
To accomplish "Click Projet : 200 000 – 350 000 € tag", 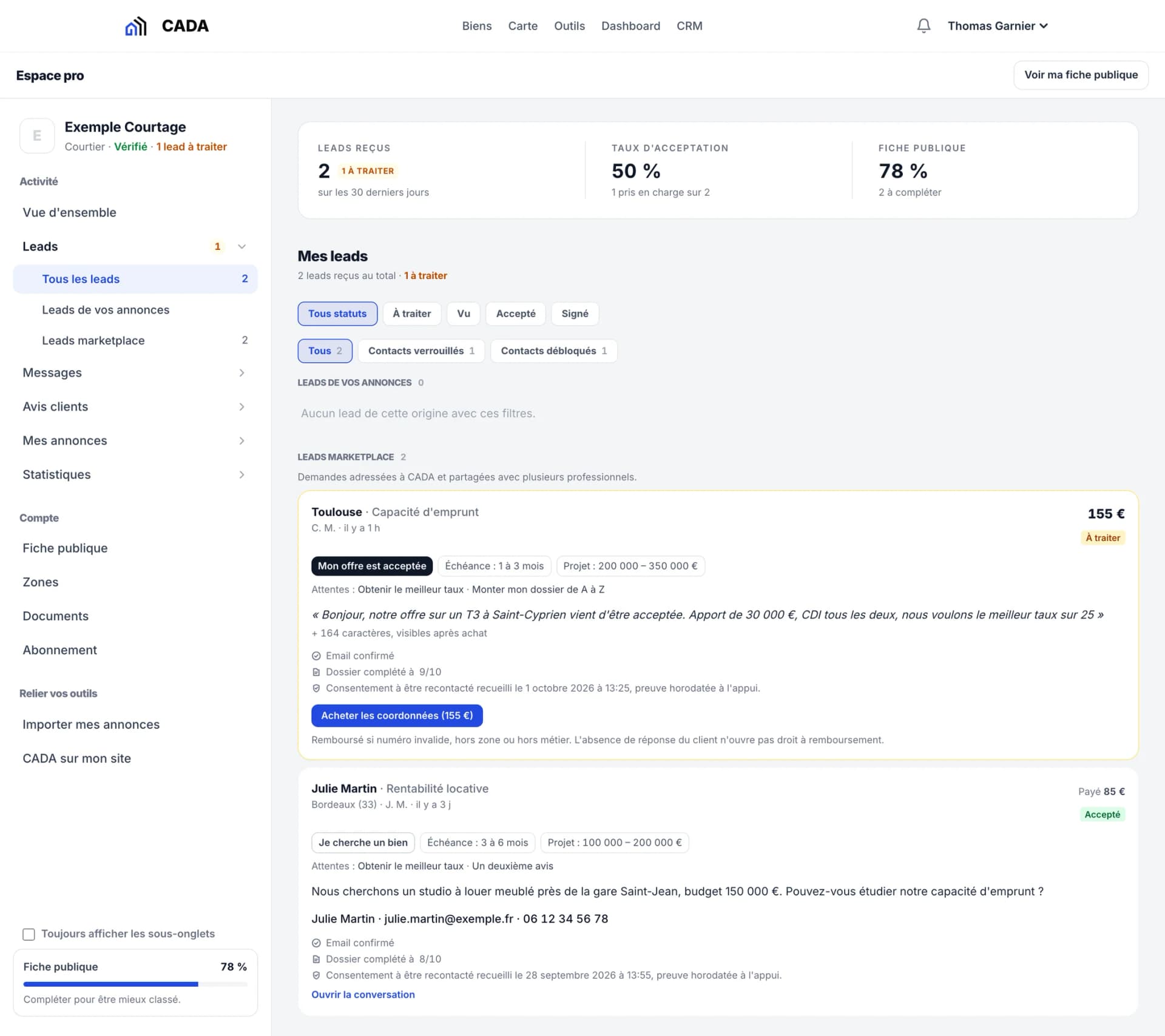I will [630, 566].
